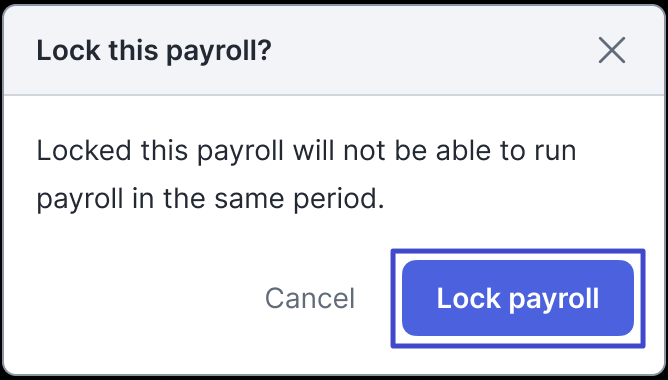Click the "Lock this payroll?" heading
The image size is (668, 380).
[x=154, y=51]
